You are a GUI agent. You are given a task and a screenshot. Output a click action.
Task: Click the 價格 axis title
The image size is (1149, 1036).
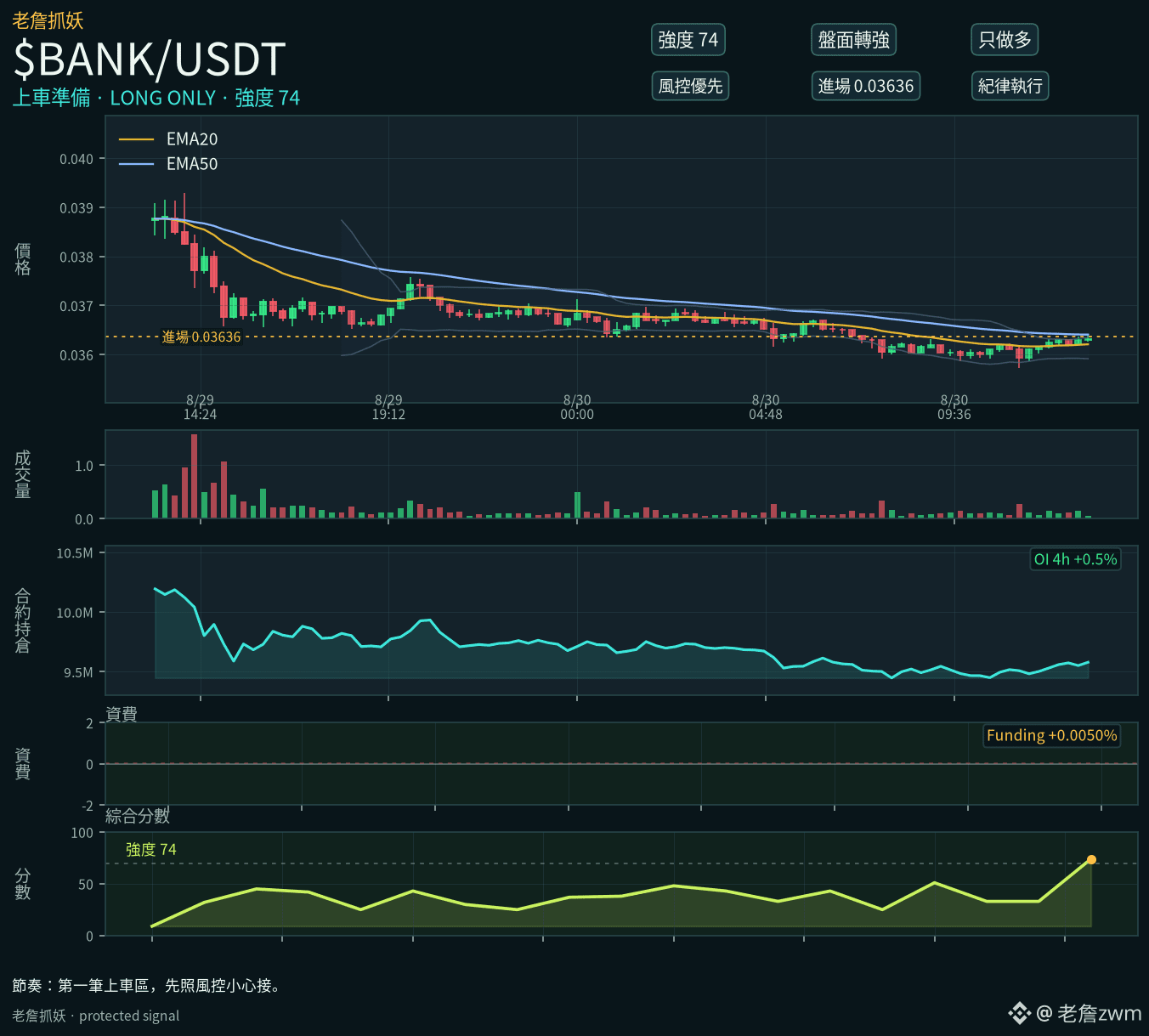point(23,259)
